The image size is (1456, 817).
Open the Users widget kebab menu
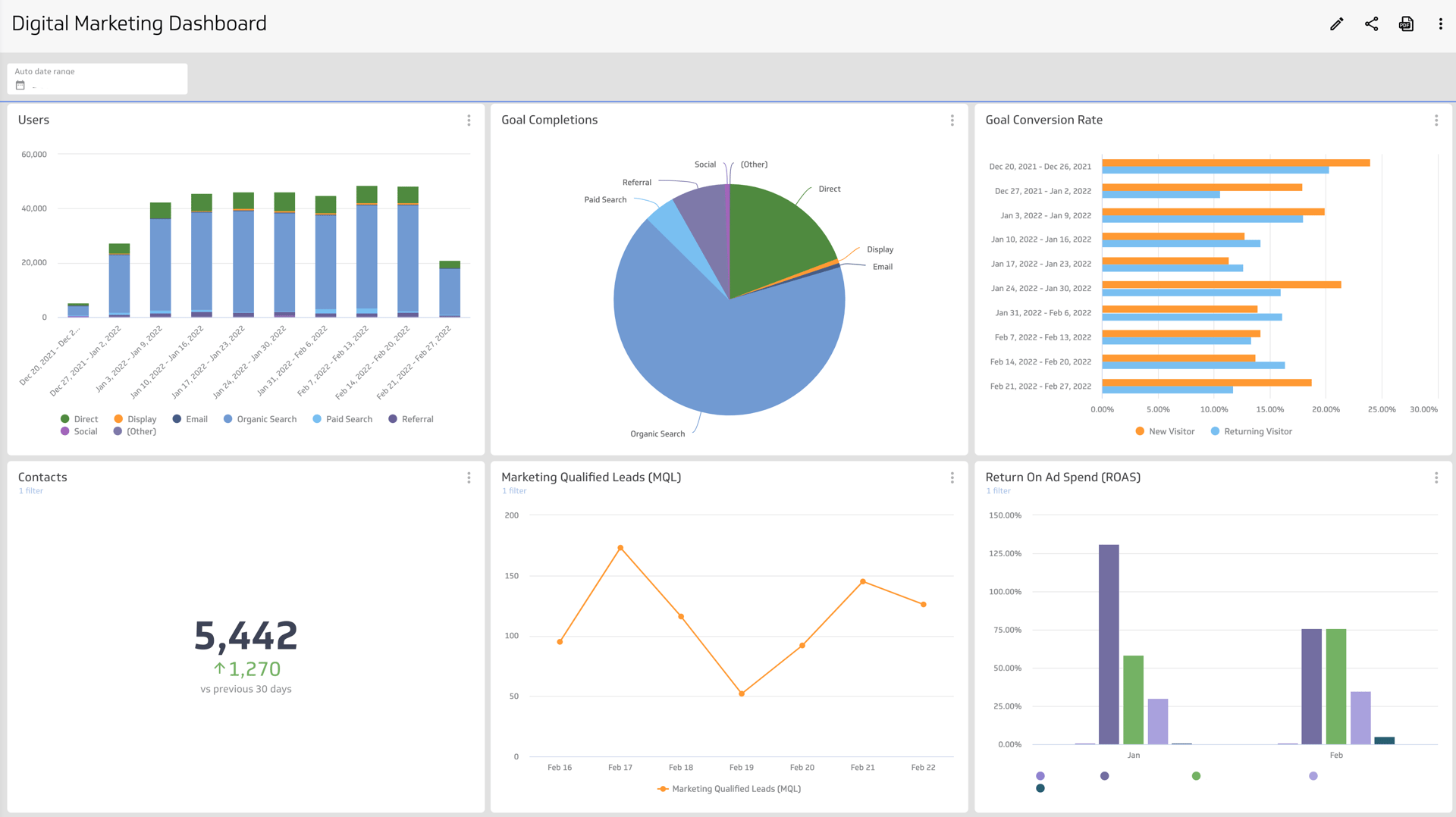pos(469,121)
